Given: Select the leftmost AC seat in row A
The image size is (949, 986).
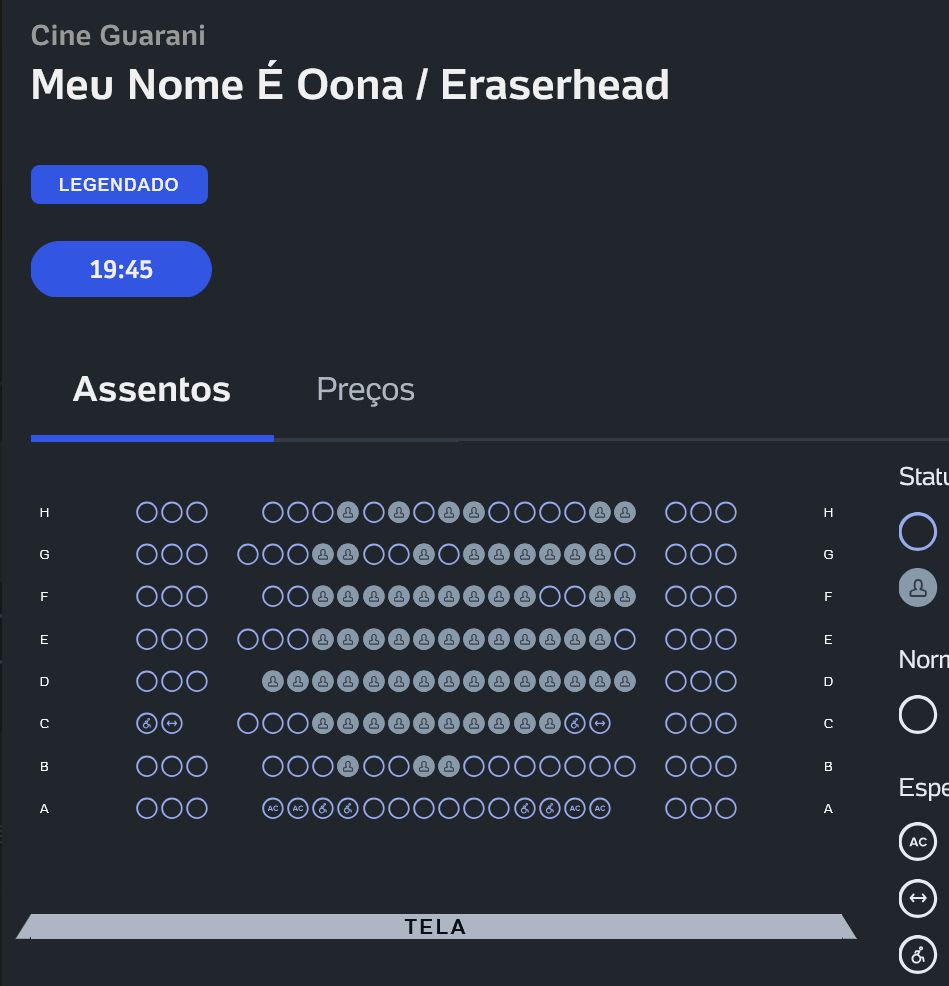Looking at the screenshot, I should (272, 808).
